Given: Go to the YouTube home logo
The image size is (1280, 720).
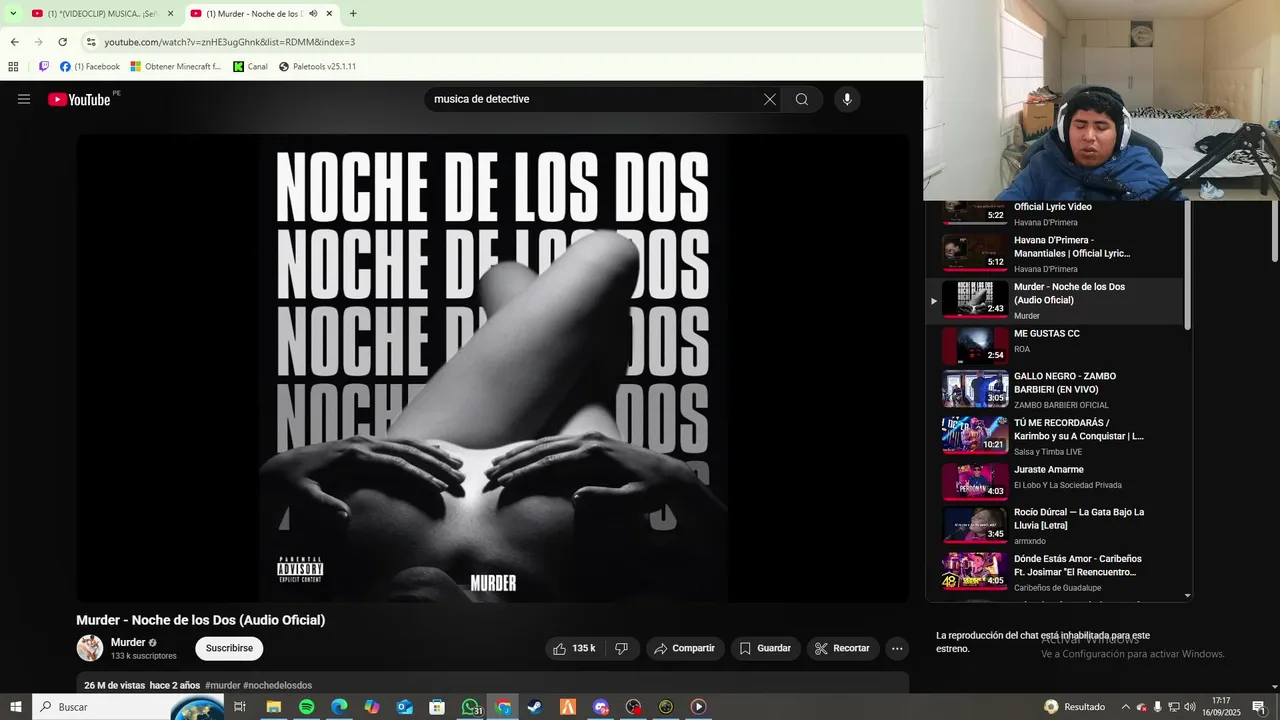Looking at the screenshot, I should [x=79, y=99].
